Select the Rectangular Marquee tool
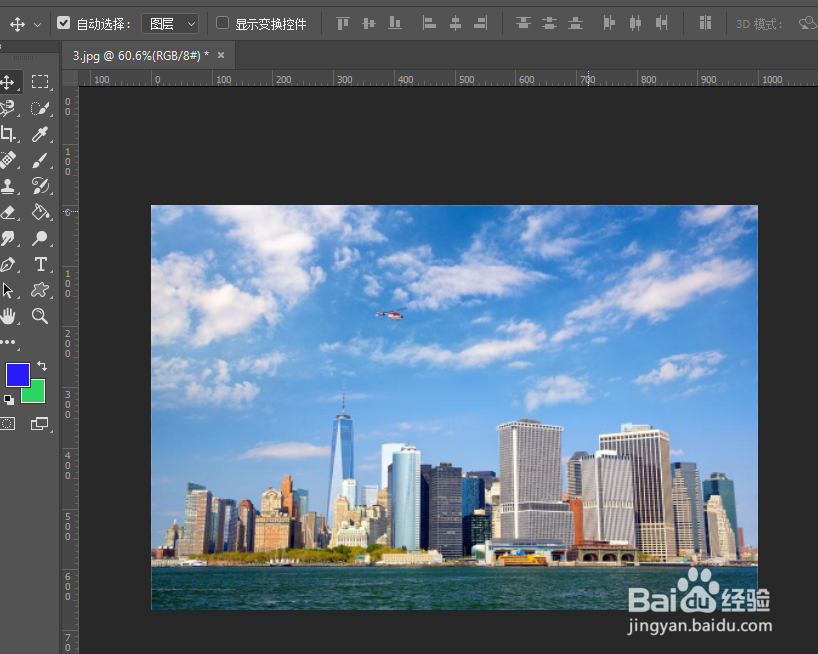The height and width of the screenshot is (654, 818). tap(40, 82)
